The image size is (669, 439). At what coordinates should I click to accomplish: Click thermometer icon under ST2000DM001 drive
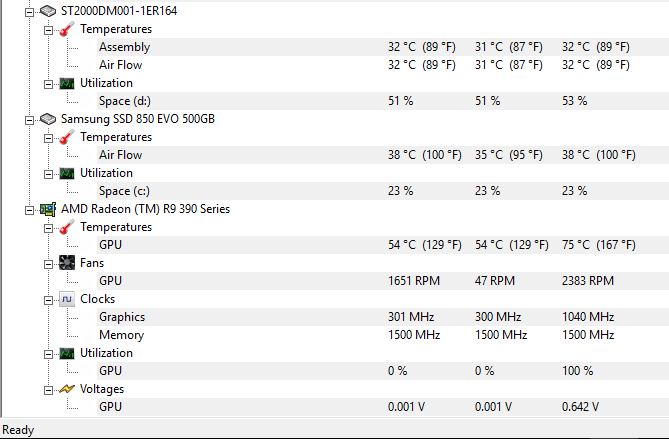(x=66, y=29)
